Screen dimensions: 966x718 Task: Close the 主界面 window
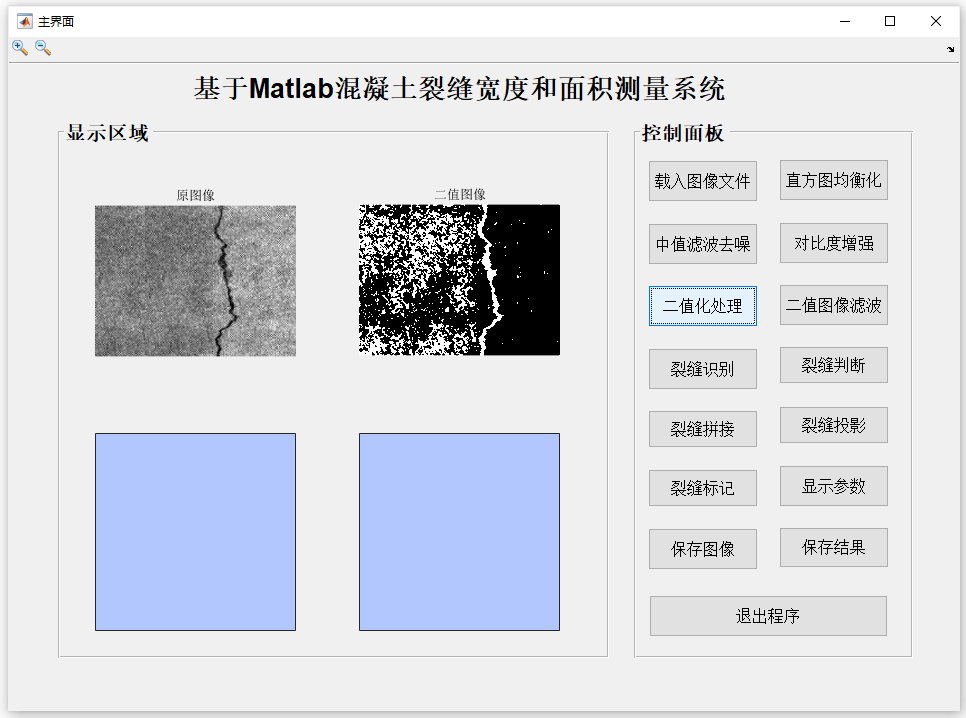click(936, 22)
